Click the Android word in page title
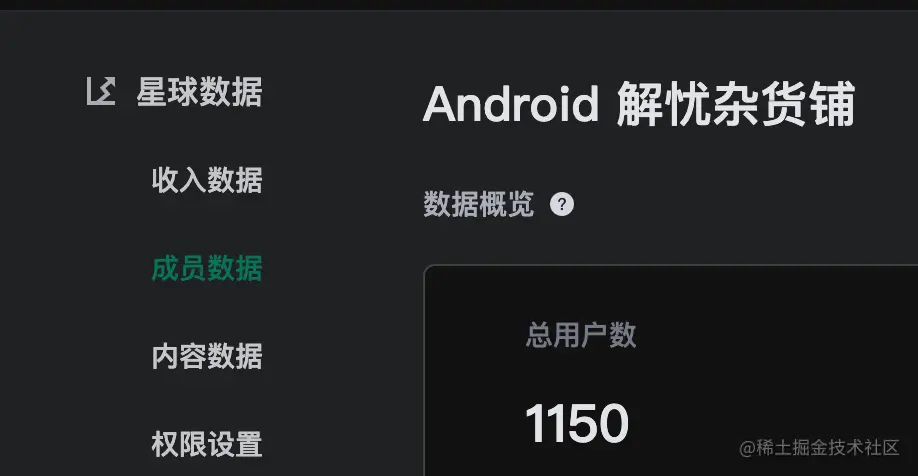Image resolution: width=918 pixels, height=476 pixels. click(511, 104)
